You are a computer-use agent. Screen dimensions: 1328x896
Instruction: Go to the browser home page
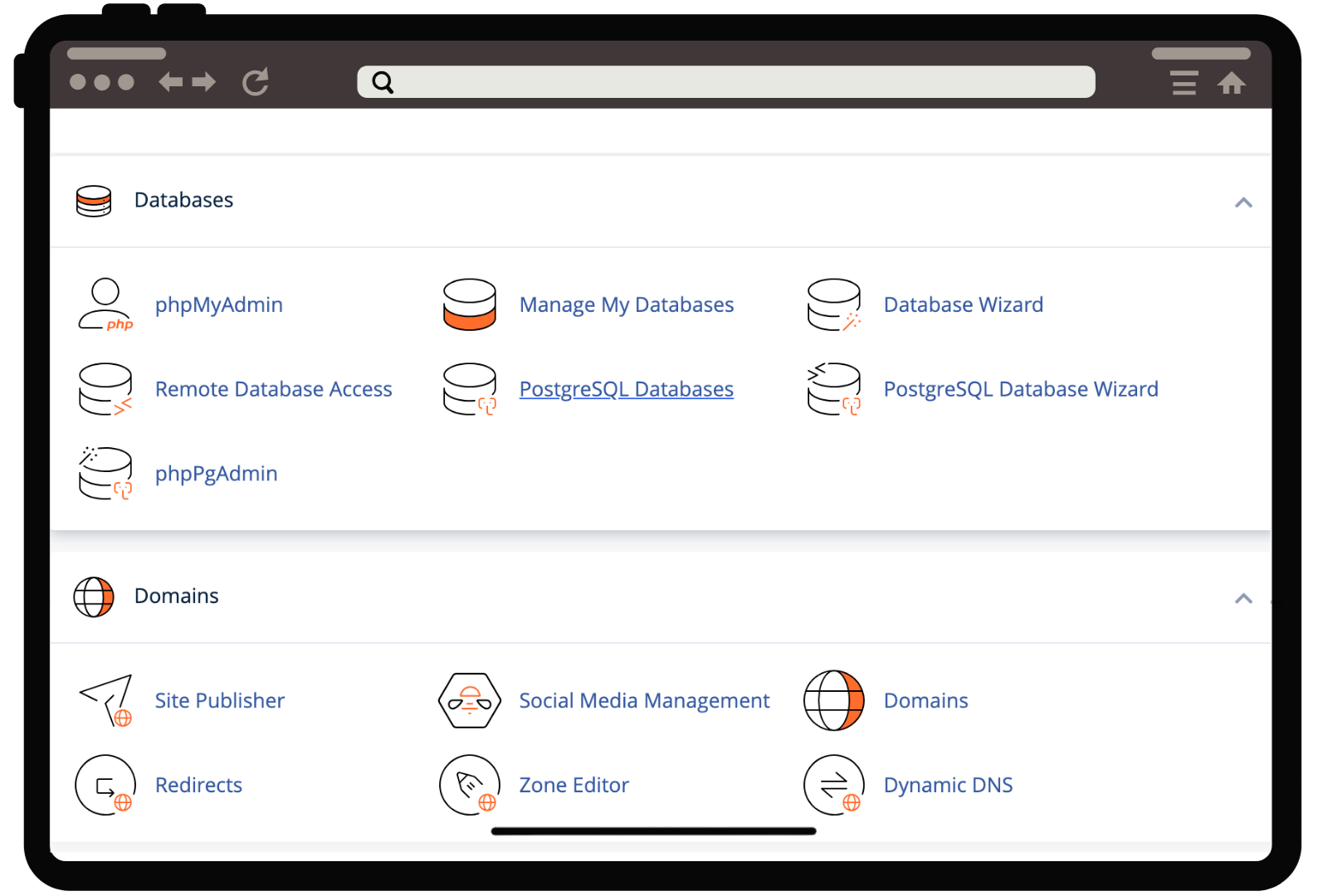1231,83
